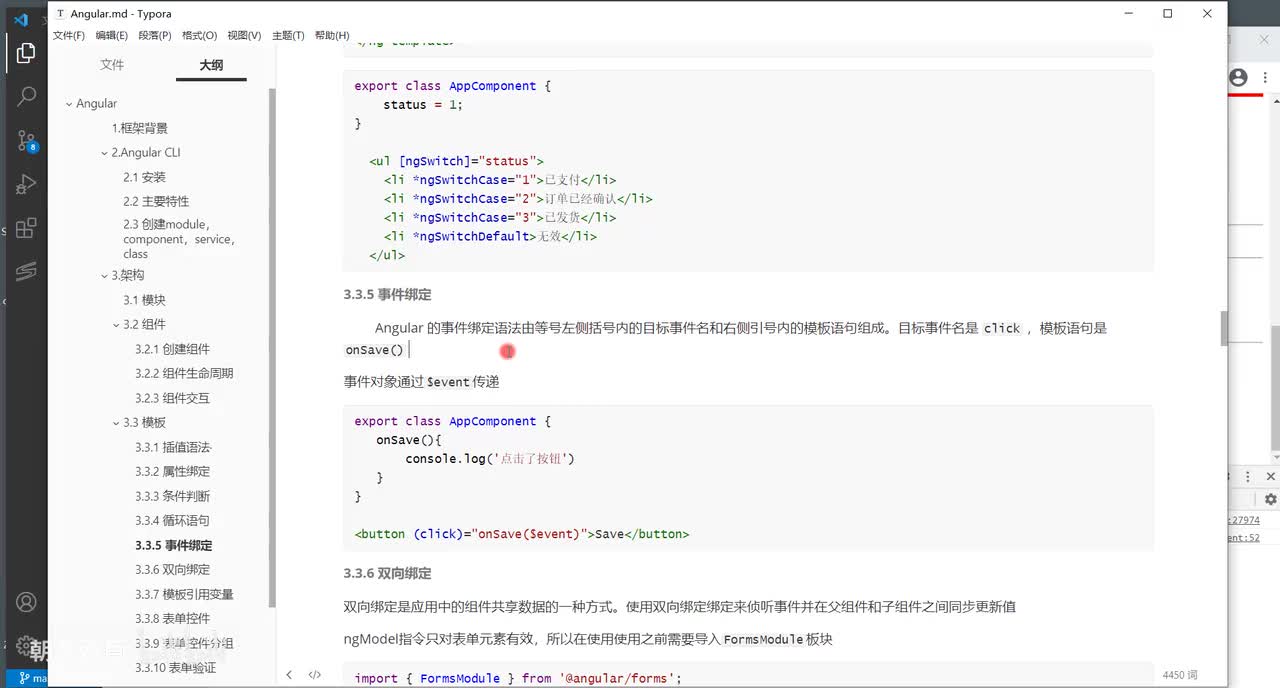Go to outline item 3.3.3 条件判断
This screenshot has width=1280, height=688.
(x=173, y=496)
